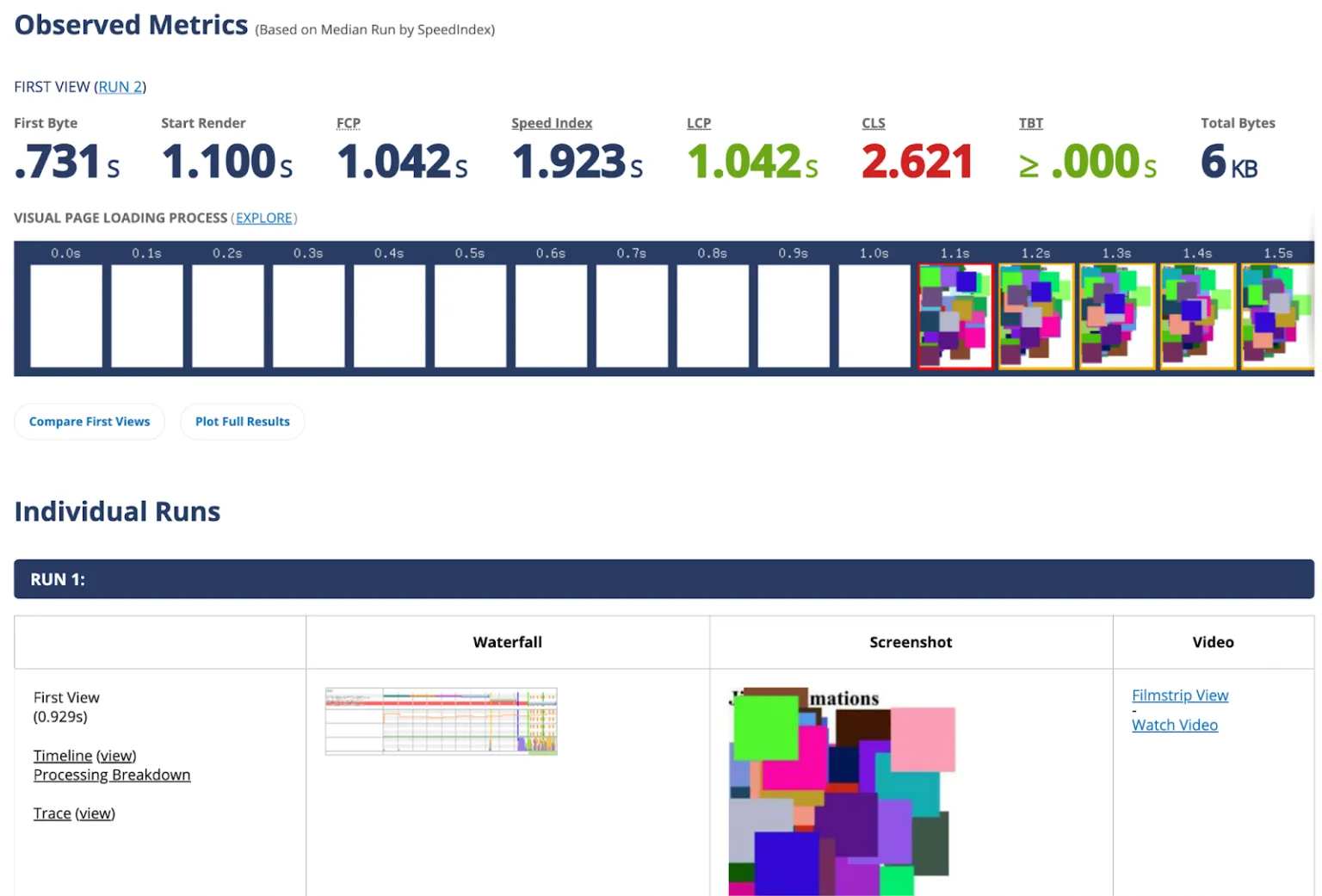This screenshot has height=896, width=1322.
Task: Open the Run 1 waterfall thumbnail
Action: click(441, 720)
